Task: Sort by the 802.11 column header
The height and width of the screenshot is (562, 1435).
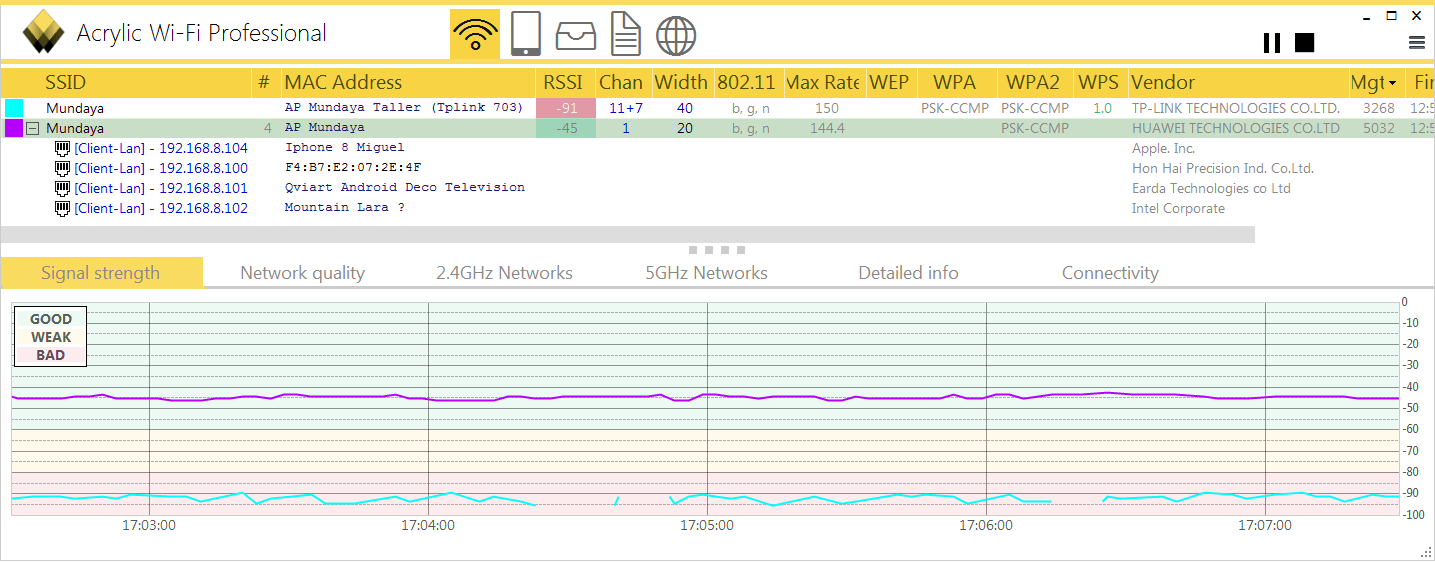Action: (746, 83)
